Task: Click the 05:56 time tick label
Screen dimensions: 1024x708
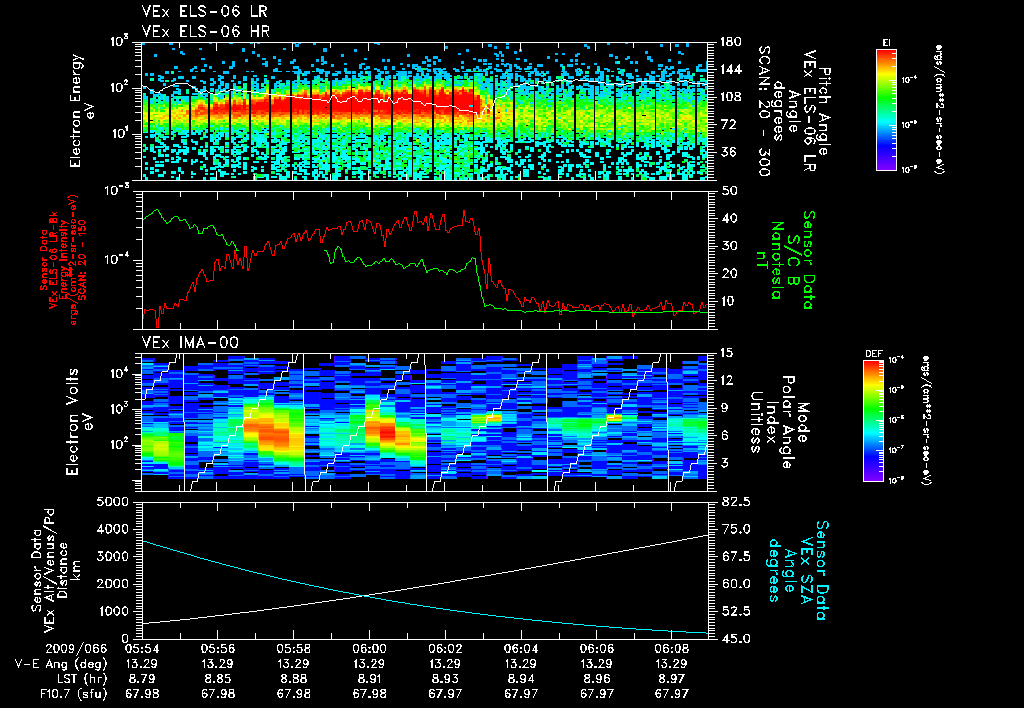Action: point(218,649)
